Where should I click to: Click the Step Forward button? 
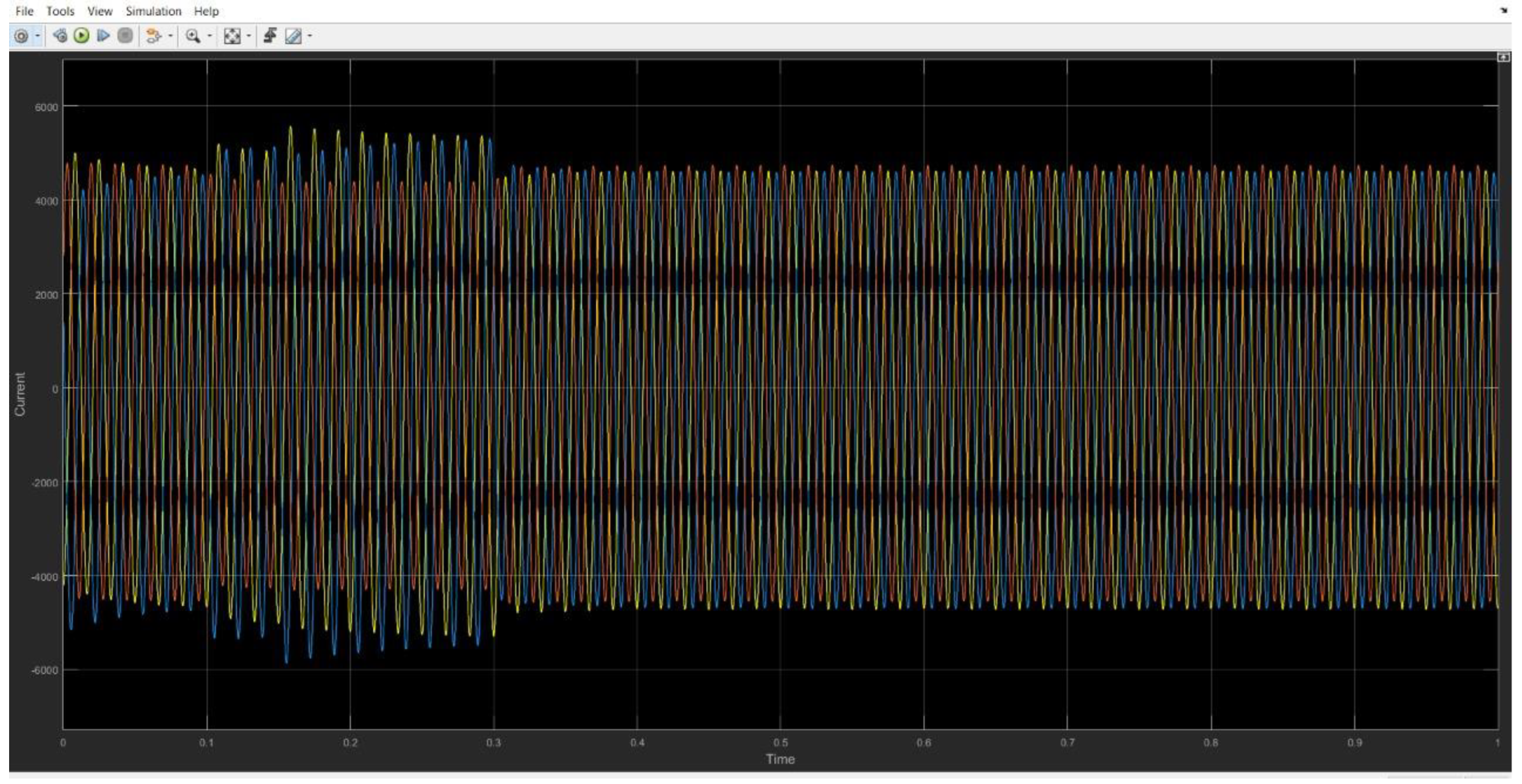103,36
